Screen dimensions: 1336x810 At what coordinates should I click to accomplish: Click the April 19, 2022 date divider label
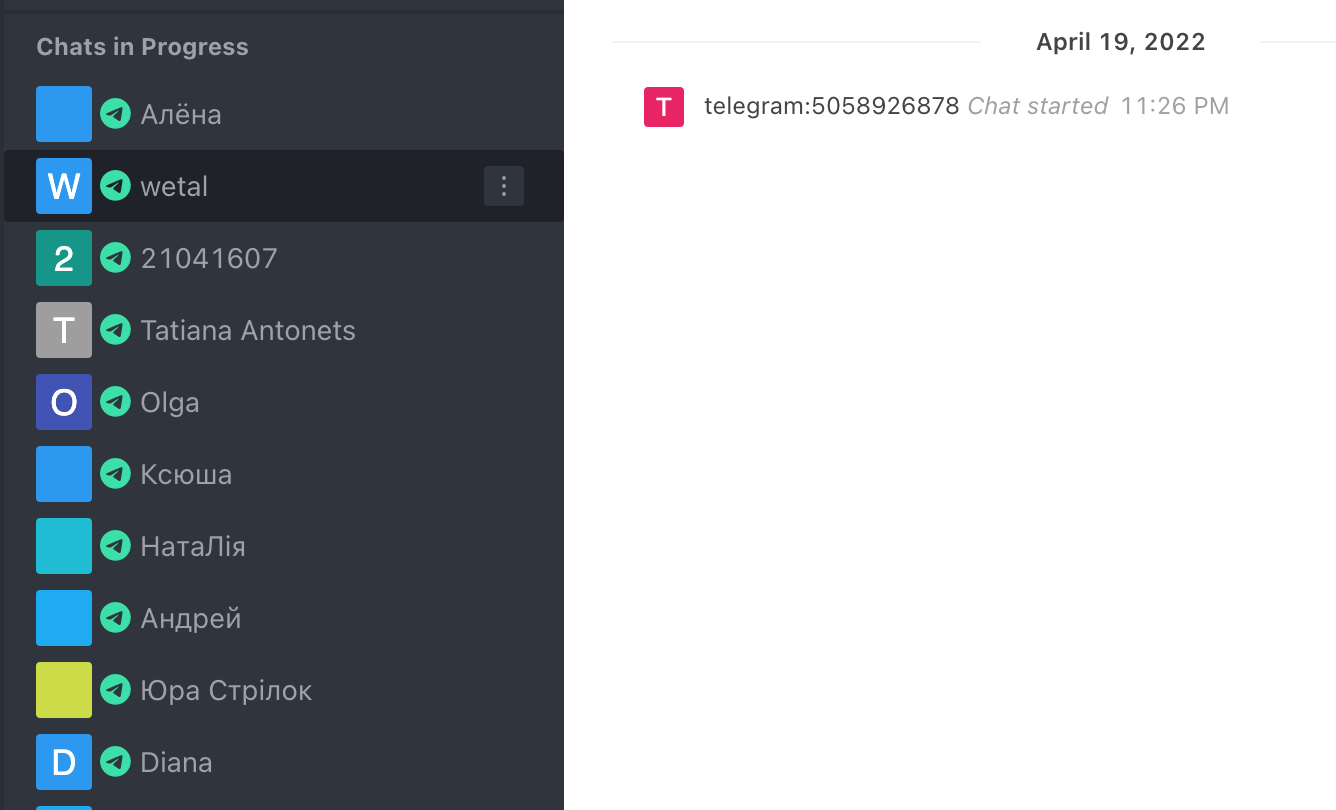(x=1121, y=42)
